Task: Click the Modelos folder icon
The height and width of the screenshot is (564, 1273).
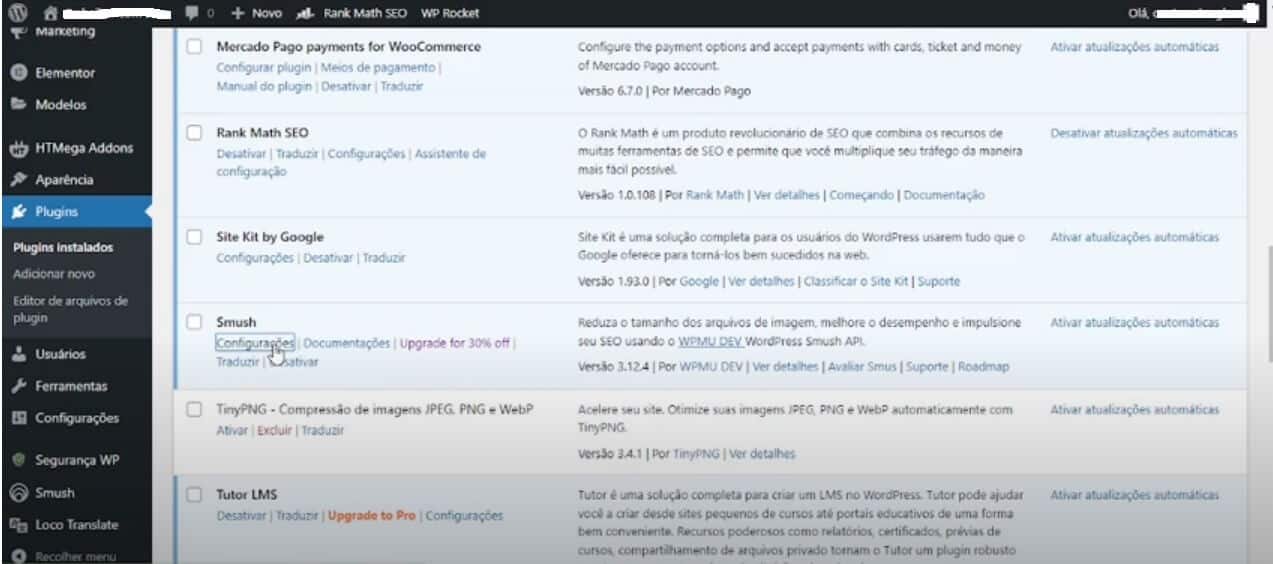Action: tap(18, 104)
